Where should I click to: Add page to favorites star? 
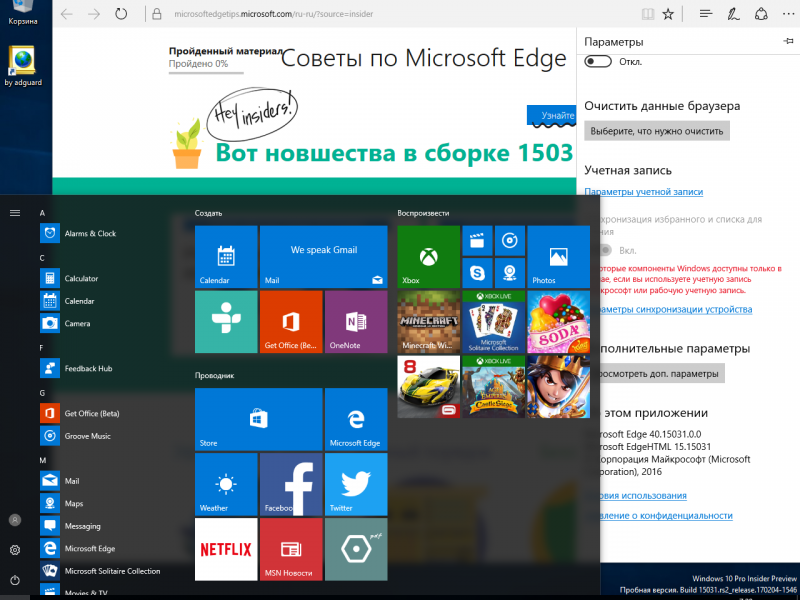click(x=668, y=14)
